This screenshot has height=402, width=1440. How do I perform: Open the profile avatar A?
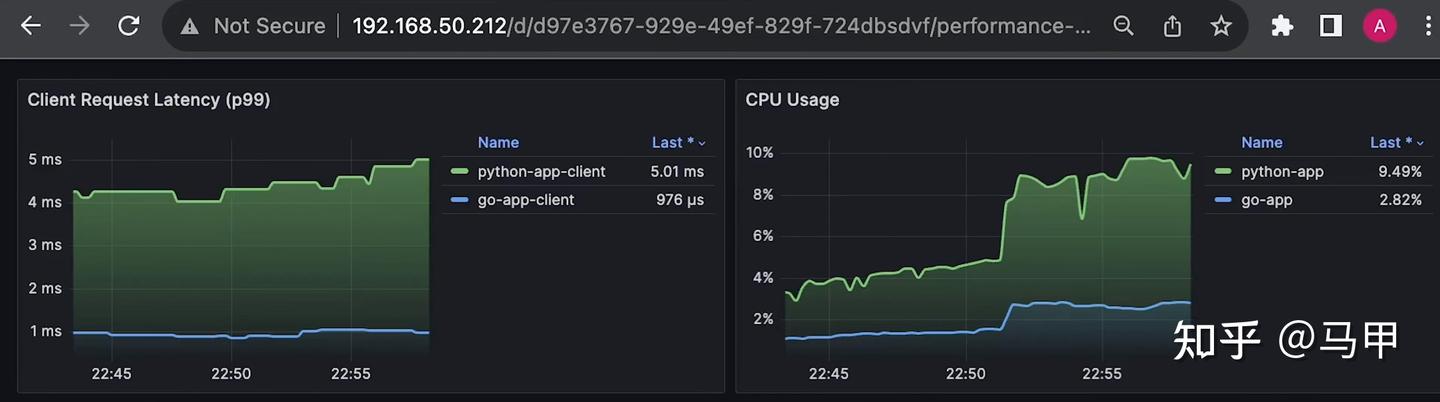[x=1380, y=26]
